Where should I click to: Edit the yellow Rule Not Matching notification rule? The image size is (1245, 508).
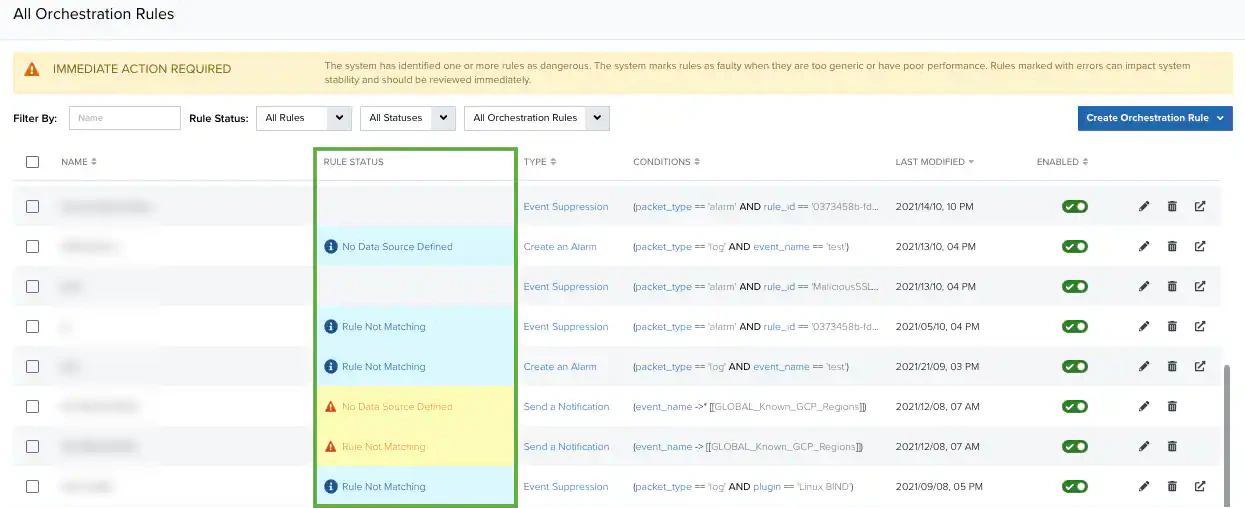click(x=1144, y=447)
